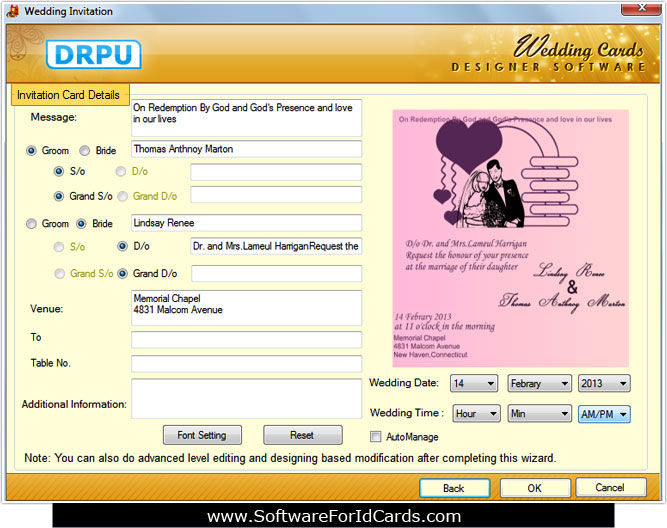Choose D/o option for Lindsay Renee
The width and height of the screenshot is (667, 528).
(123, 246)
